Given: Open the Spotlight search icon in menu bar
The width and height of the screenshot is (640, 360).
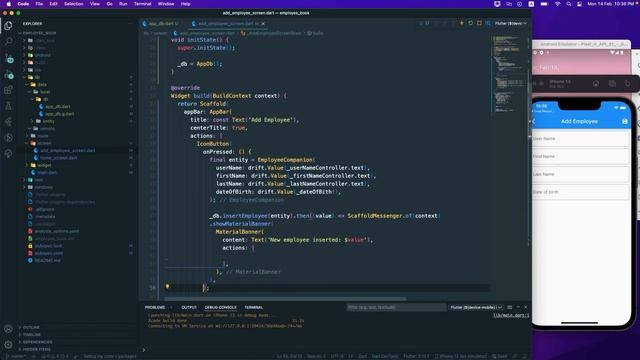Looking at the screenshot, I should (569, 4).
